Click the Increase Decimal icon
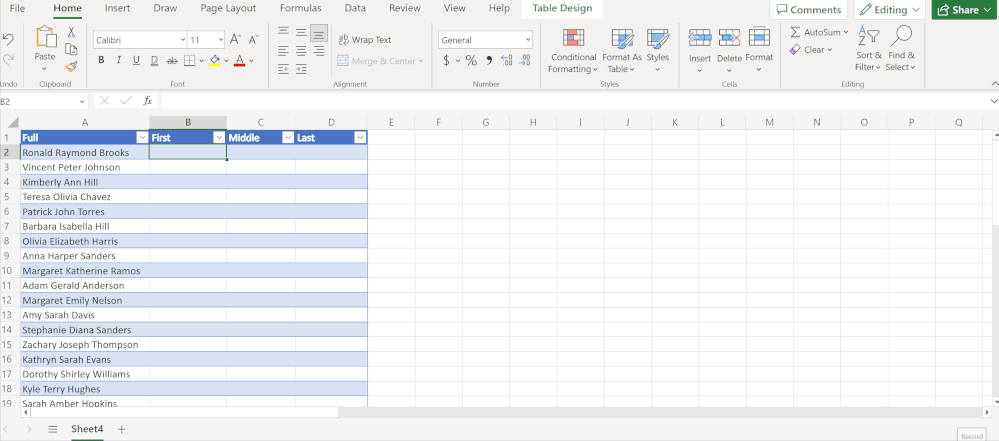999x441 pixels. [x=507, y=61]
